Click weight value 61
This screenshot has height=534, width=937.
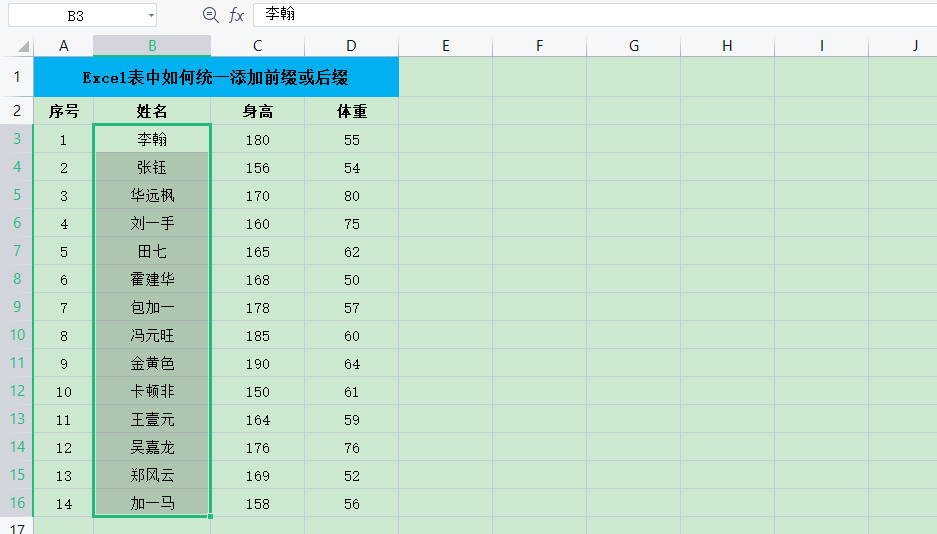point(351,392)
